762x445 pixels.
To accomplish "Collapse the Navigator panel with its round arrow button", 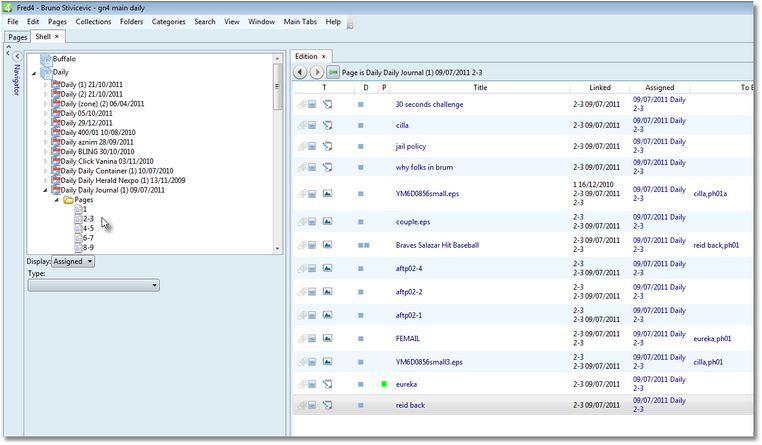I will click(17, 56).
